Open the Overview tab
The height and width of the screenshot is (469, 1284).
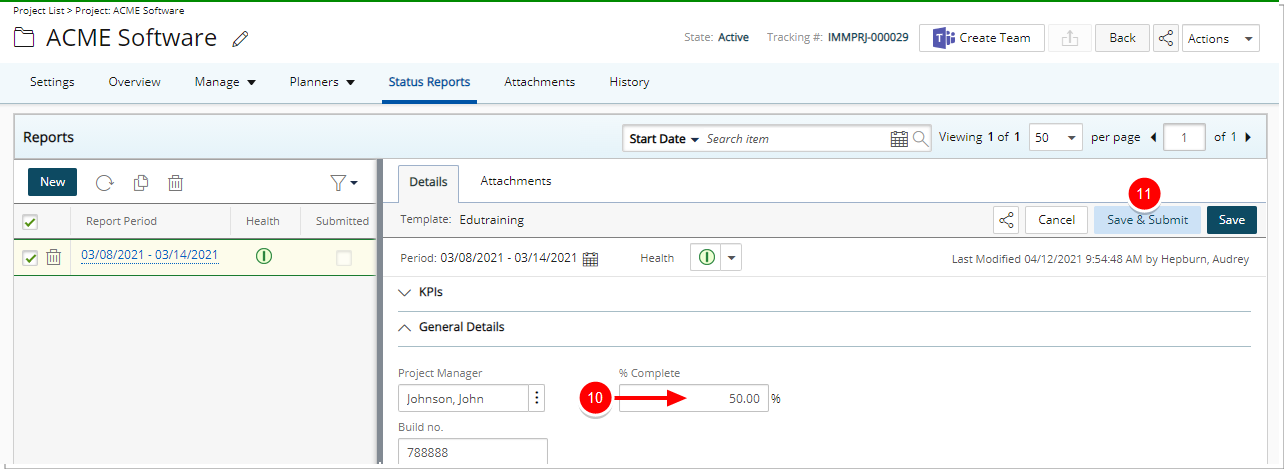pyautogui.click(x=134, y=82)
